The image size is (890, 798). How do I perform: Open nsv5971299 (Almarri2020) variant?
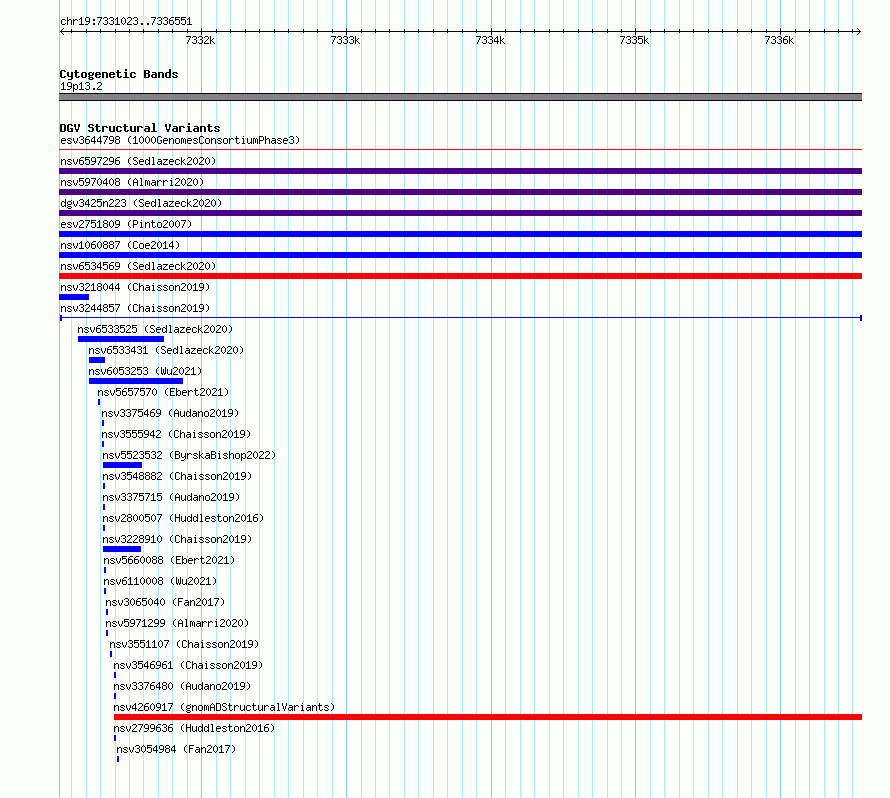point(177,623)
